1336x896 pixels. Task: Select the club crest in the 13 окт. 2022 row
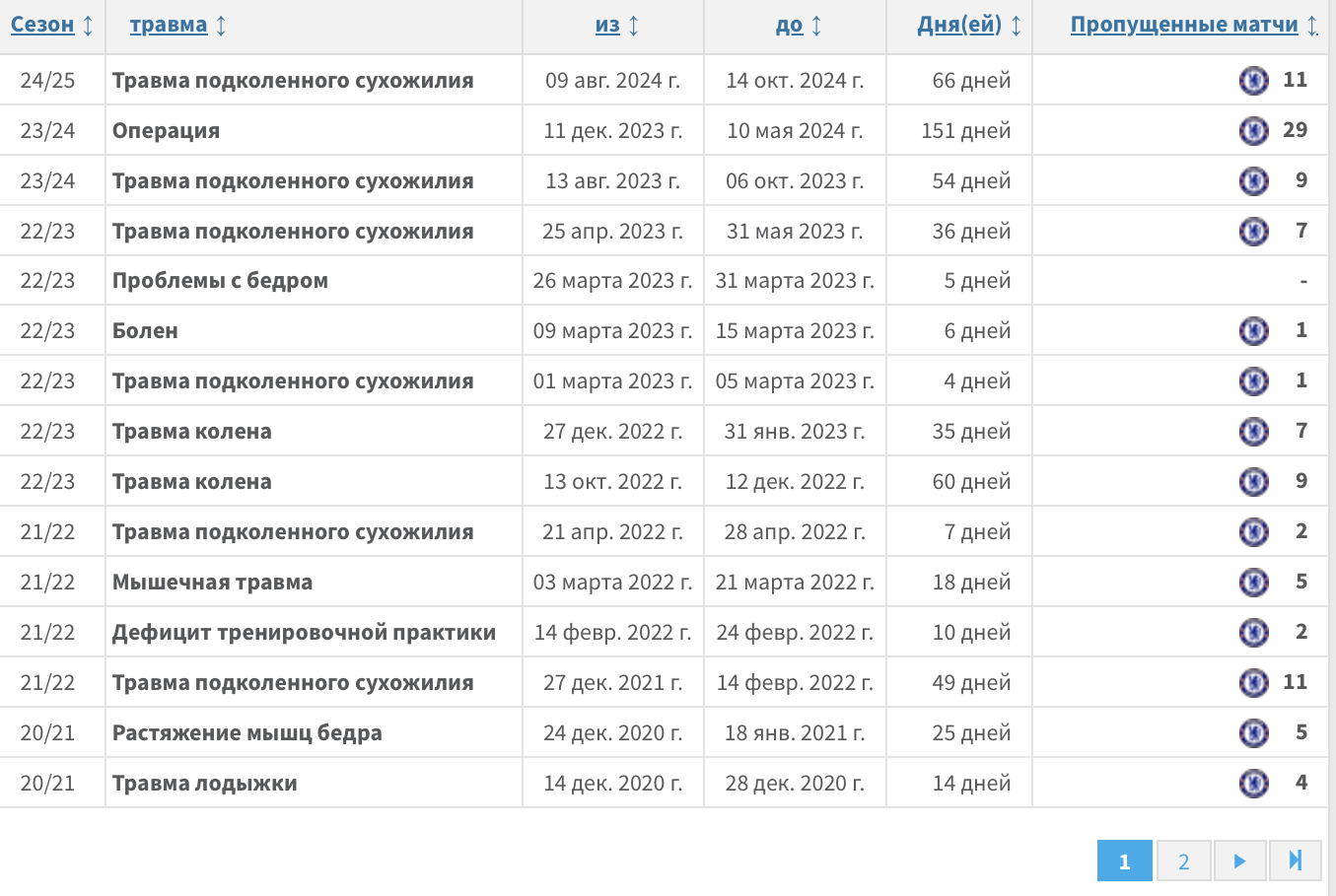pyautogui.click(x=1253, y=481)
